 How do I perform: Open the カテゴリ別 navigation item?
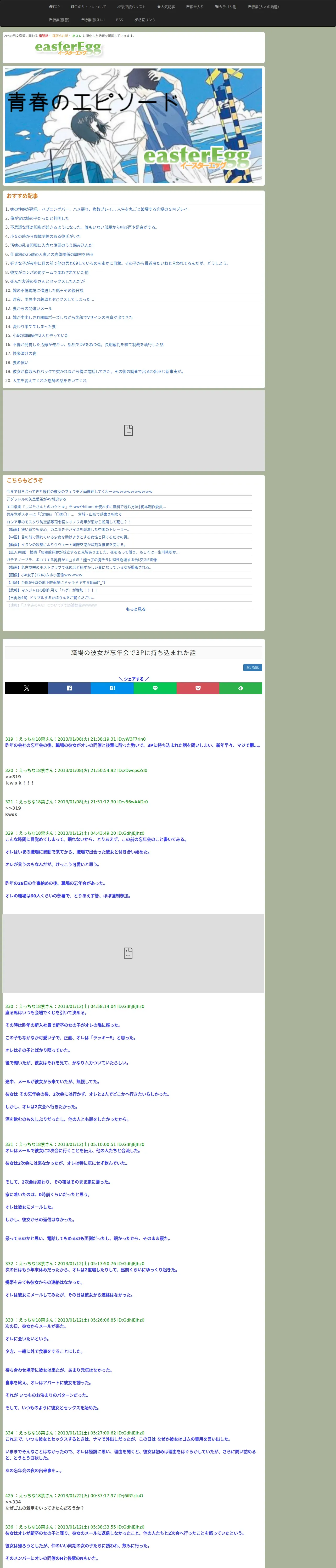(226, 7)
